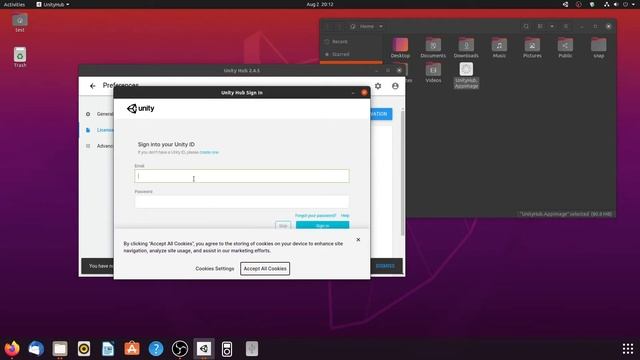This screenshot has width=640, height=360.
Task: Click Accept All Cookies button
Action: coord(265,269)
